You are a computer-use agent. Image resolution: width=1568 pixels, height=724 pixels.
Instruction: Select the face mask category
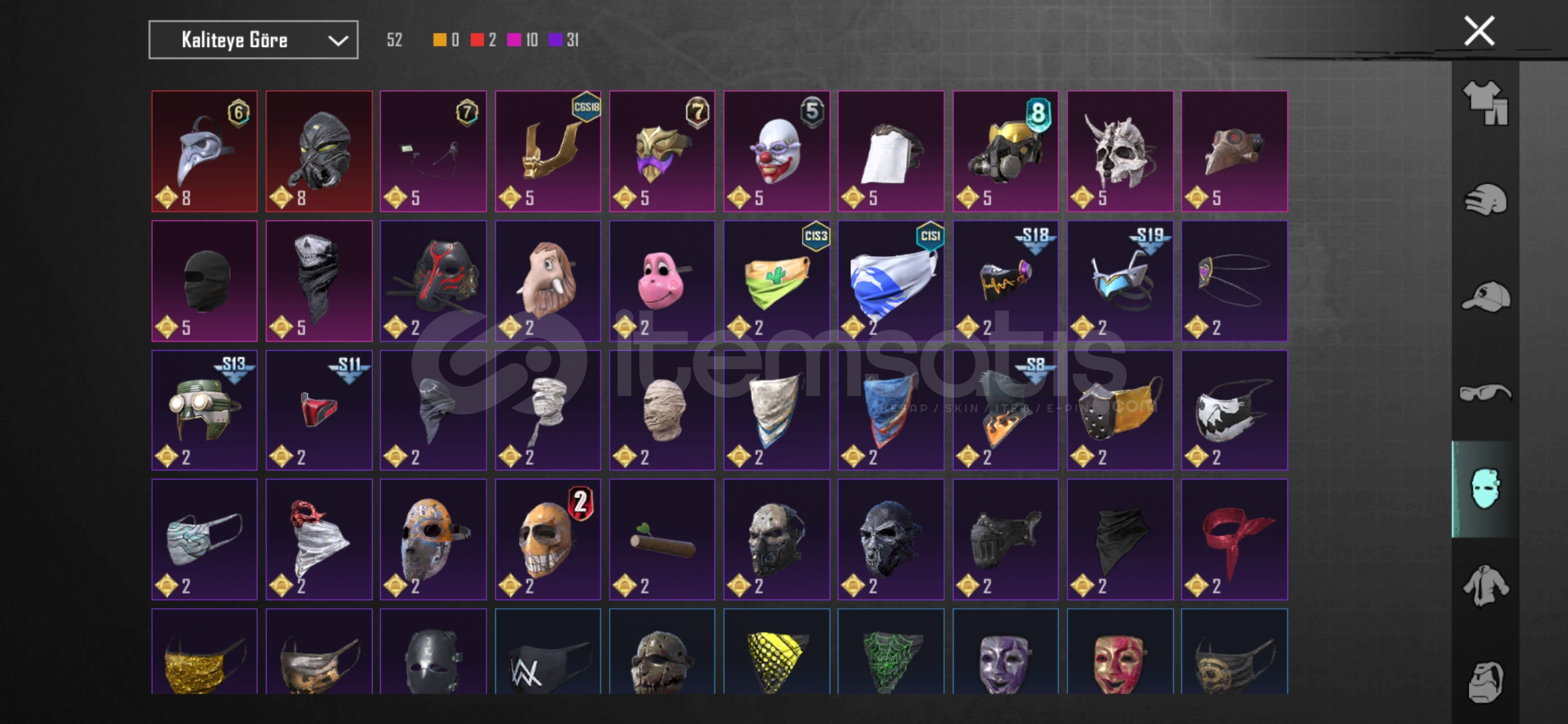click(x=1485, y=489)
